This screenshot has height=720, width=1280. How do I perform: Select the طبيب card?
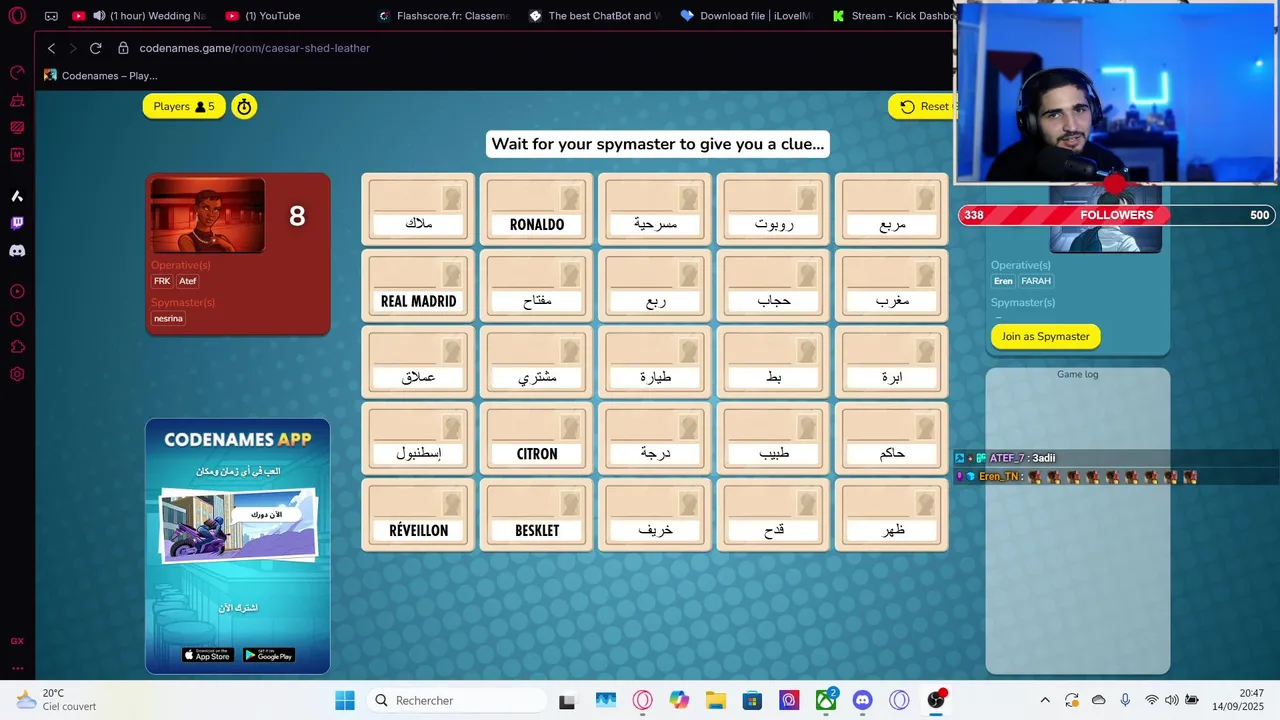coord(773,439)
